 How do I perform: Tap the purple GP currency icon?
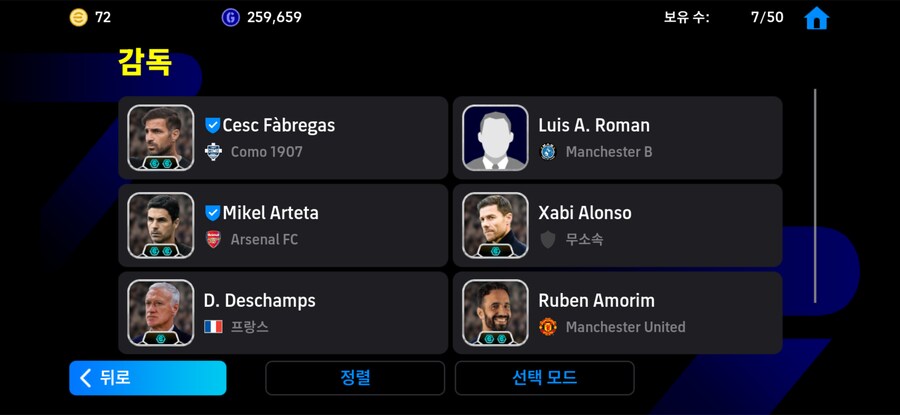pyautogui.click(x=231, y=17)
